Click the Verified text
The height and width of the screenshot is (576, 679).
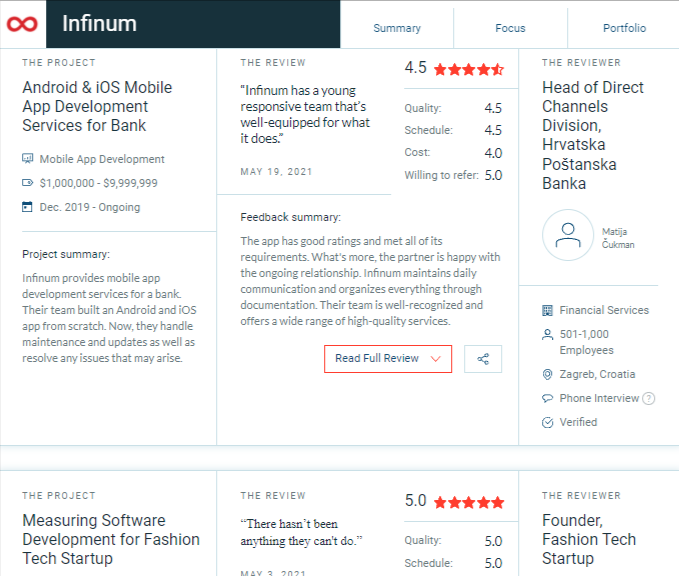click(578, 422)
